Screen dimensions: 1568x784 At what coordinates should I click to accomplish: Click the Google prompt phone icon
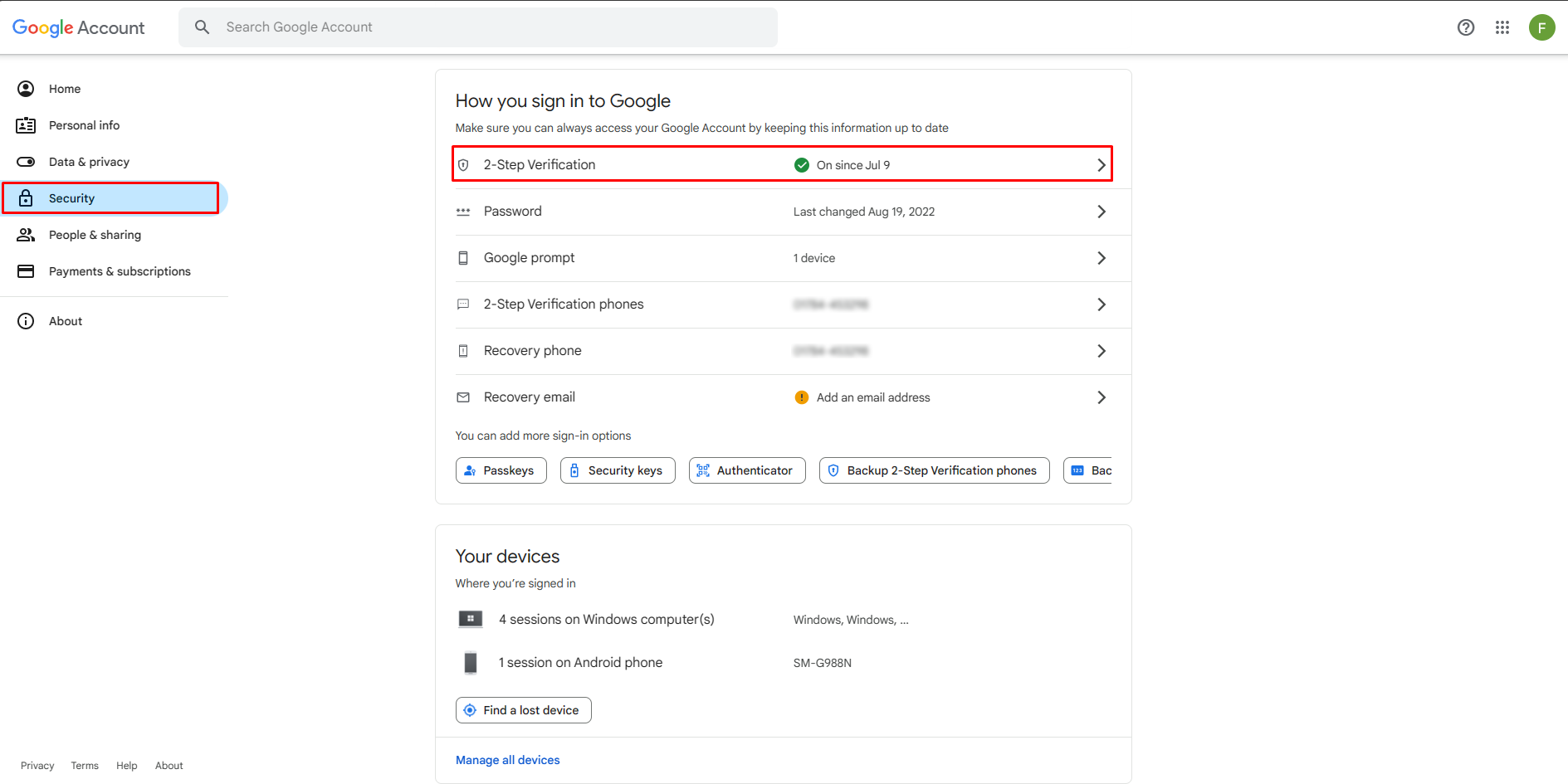[x=463, y=258]
